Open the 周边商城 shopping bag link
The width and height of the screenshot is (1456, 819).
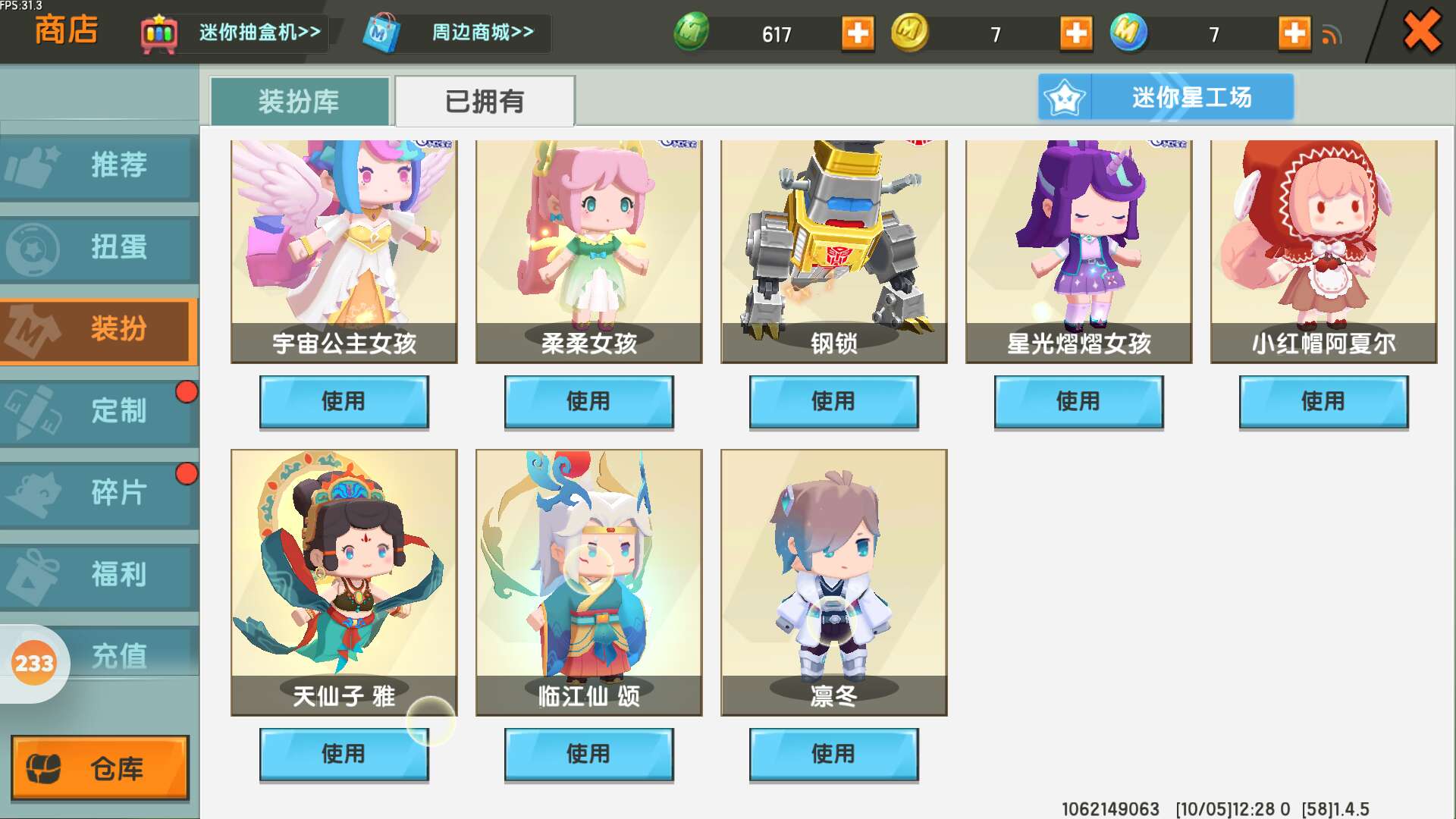point(456,33)
